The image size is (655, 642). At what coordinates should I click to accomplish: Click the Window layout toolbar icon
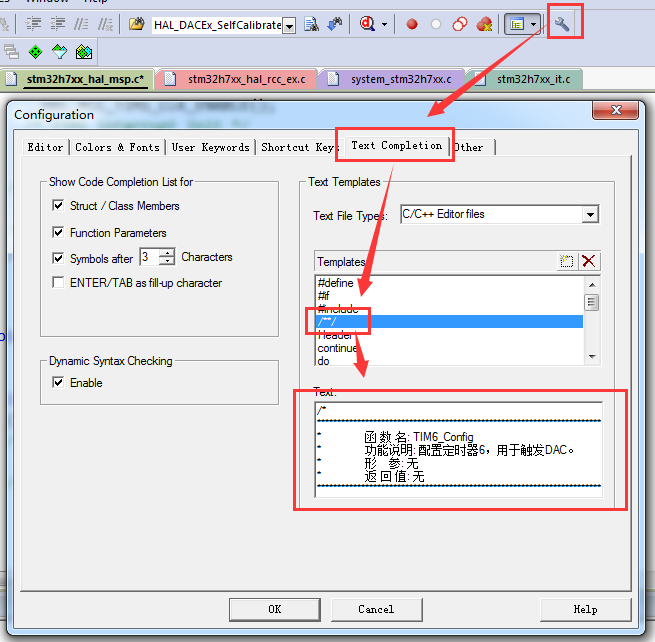pyautogui.click(x=517, y=24)
